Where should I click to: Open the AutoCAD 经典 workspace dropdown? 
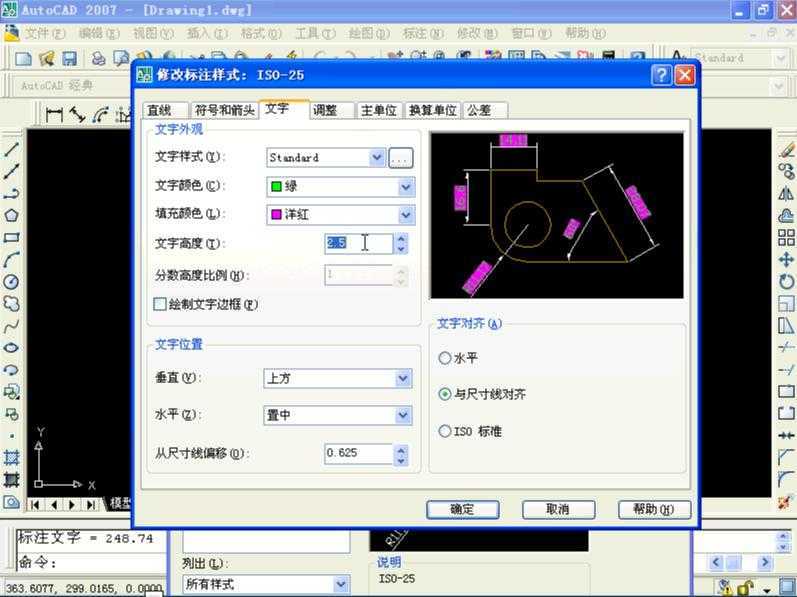coord(779,86)
